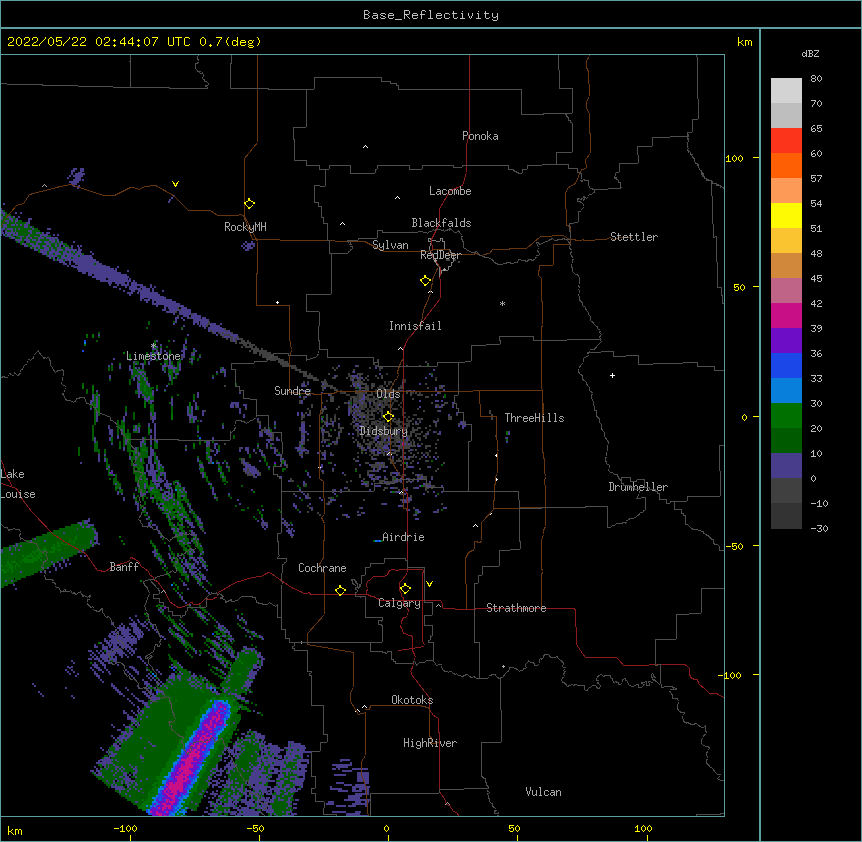This screenshot has width=862, height=842.
Task: Click the blue 36 dBZ legend swatch
Action: [x=786, y=365]
